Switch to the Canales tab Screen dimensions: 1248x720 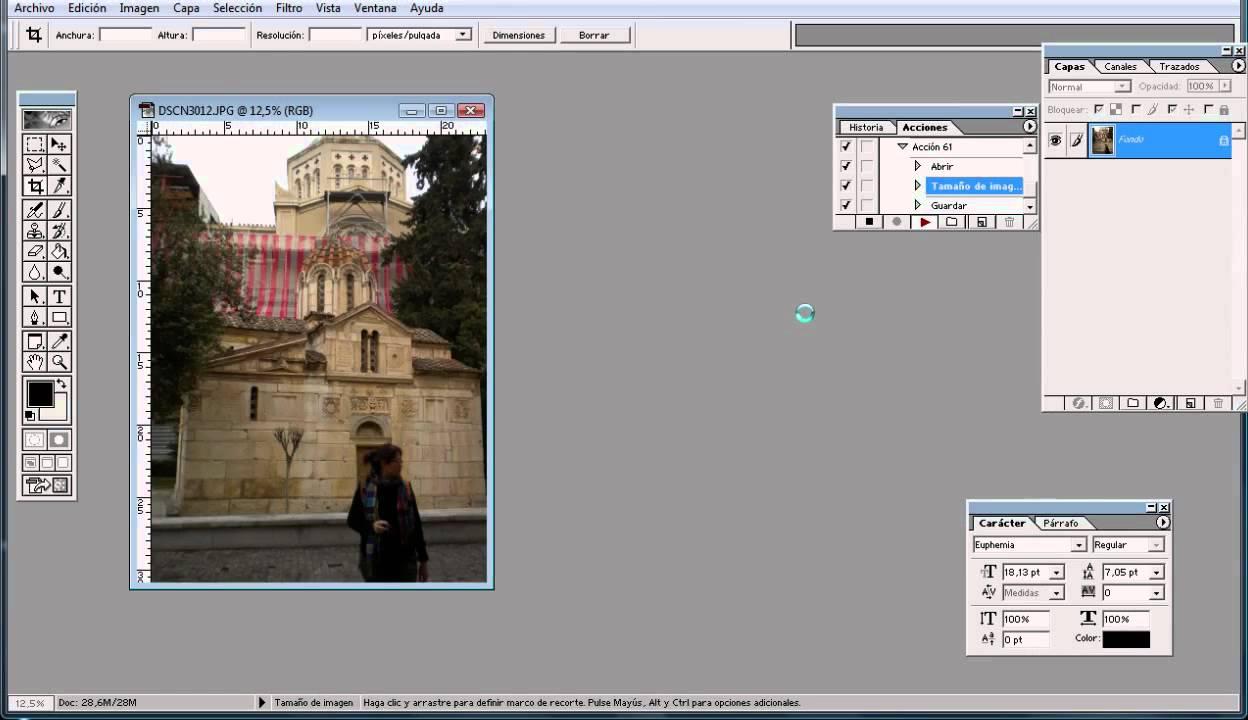1120,67
